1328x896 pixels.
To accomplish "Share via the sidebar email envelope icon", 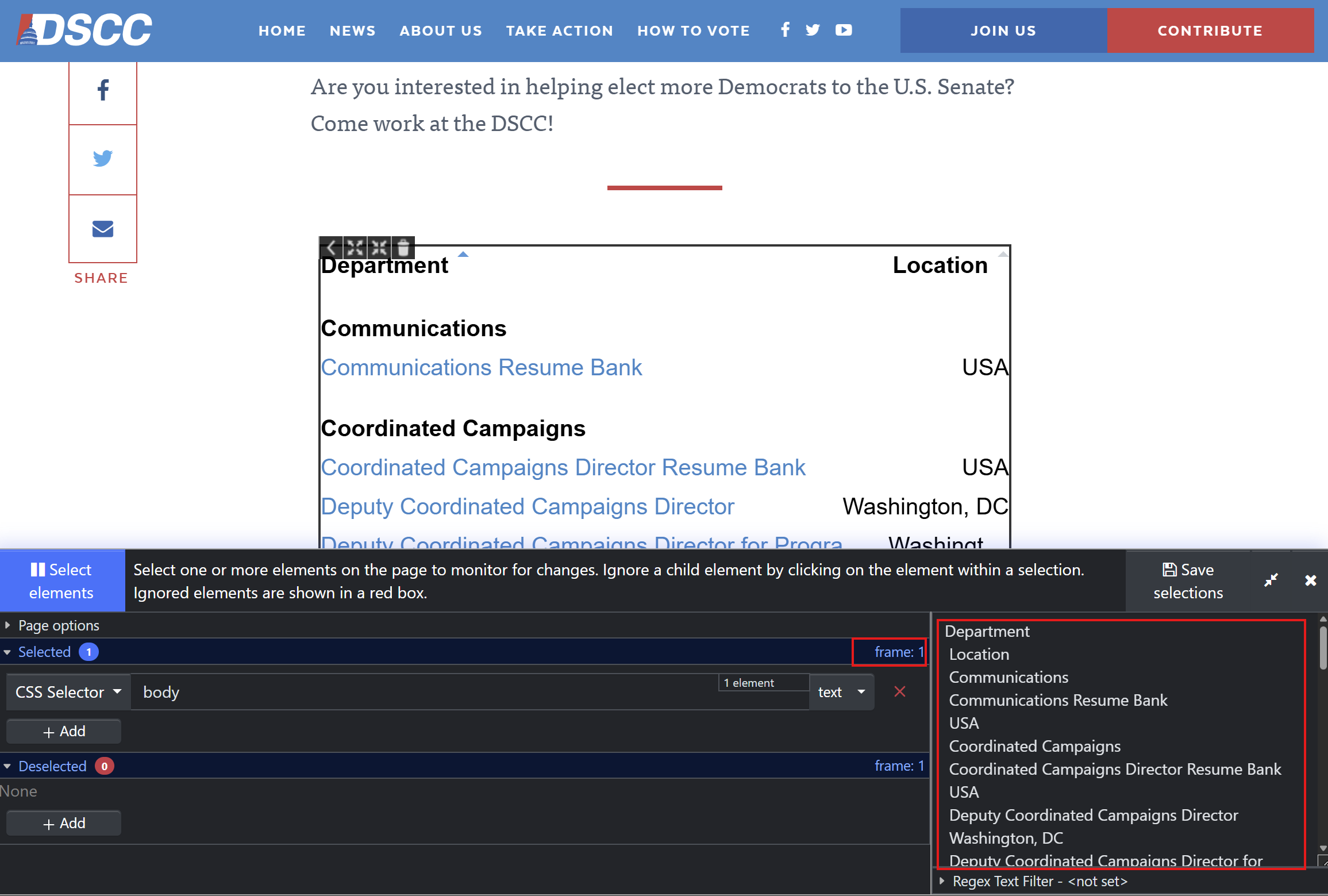I will [x=103, y=229].
